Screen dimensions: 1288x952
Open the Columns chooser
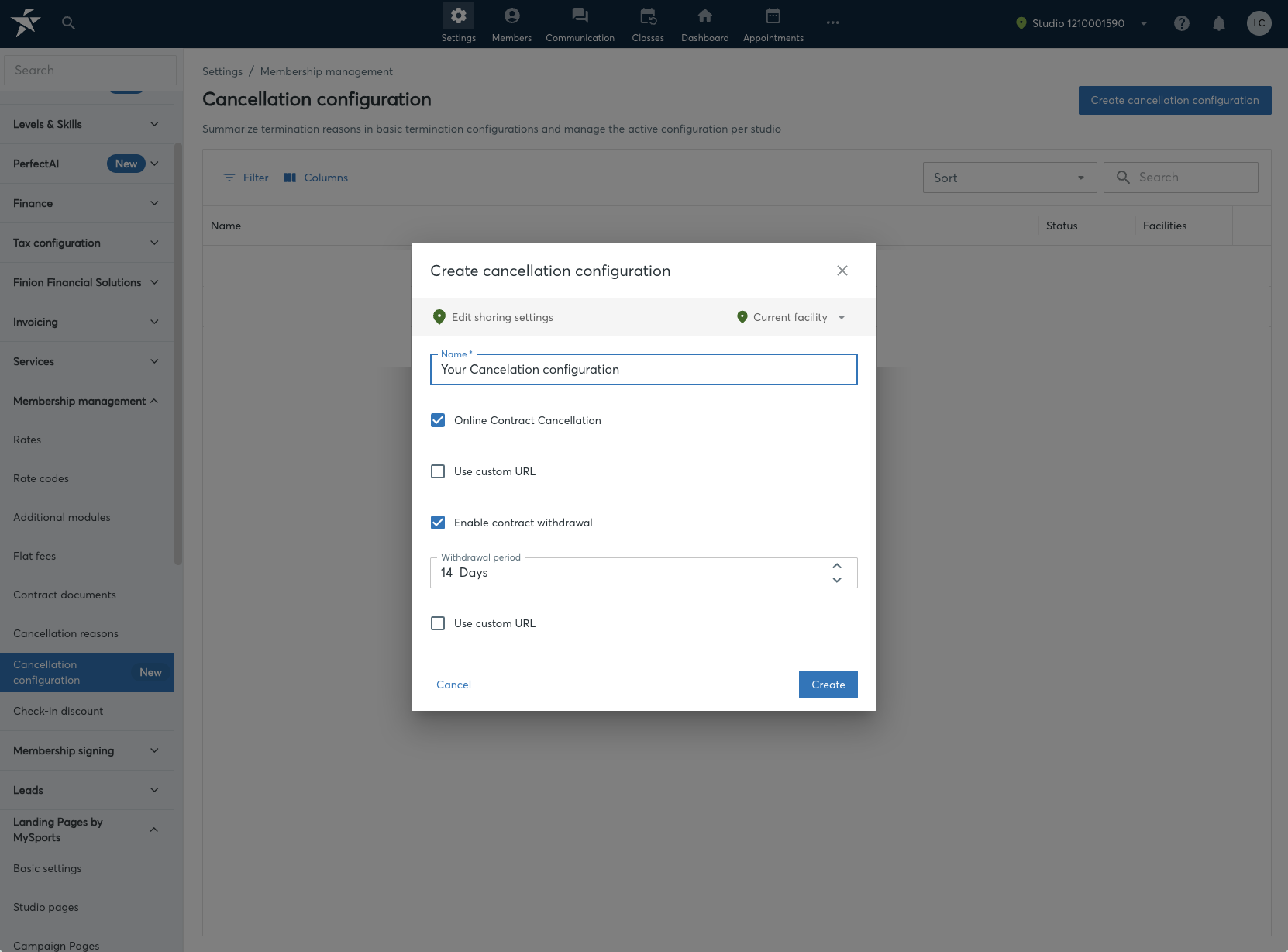pos(316,178)
